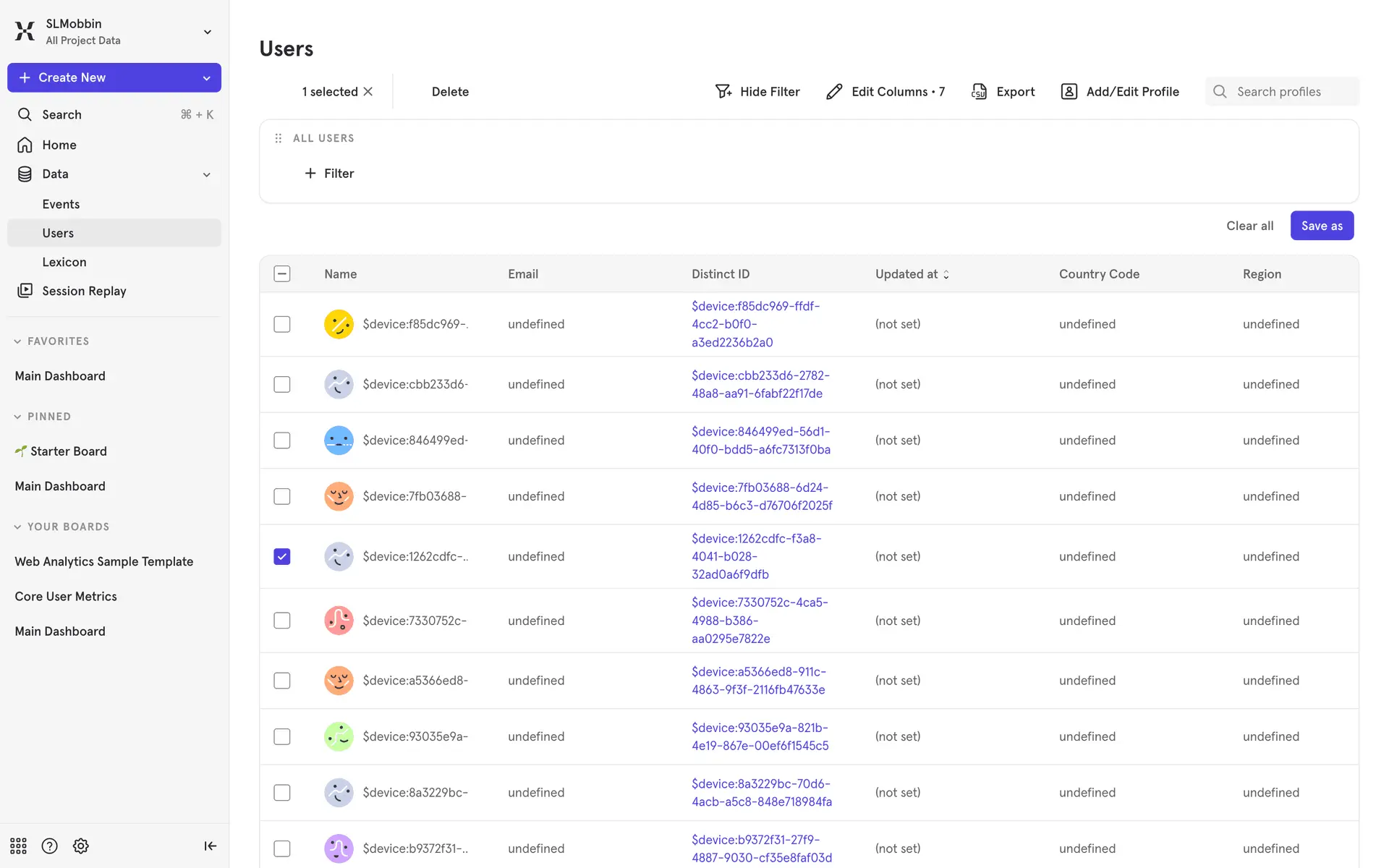The height and width of the screenshot is (868, 1389).
Task: Click the Export CSV icon
Action: pyautogui.click(x=979, y=91)
